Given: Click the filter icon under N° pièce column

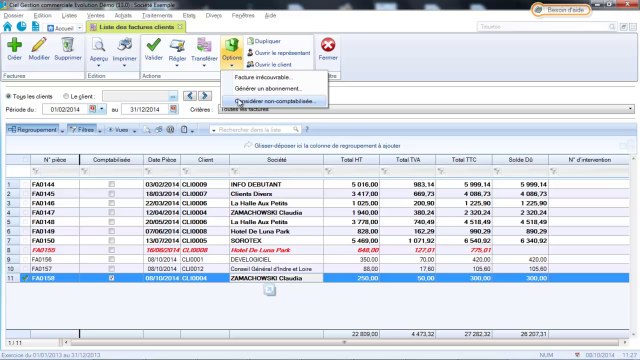Looking at the screenshot, I should pos(36,171).
